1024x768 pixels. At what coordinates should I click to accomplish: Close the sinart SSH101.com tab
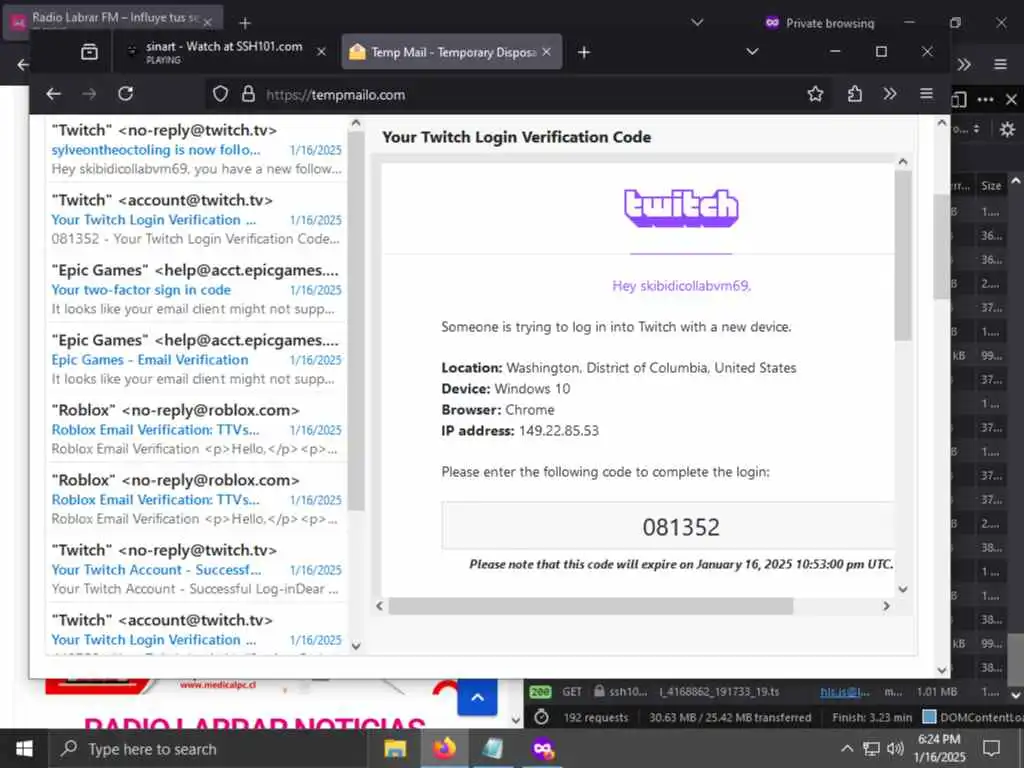pyautogui.click(x=321, y=52)
